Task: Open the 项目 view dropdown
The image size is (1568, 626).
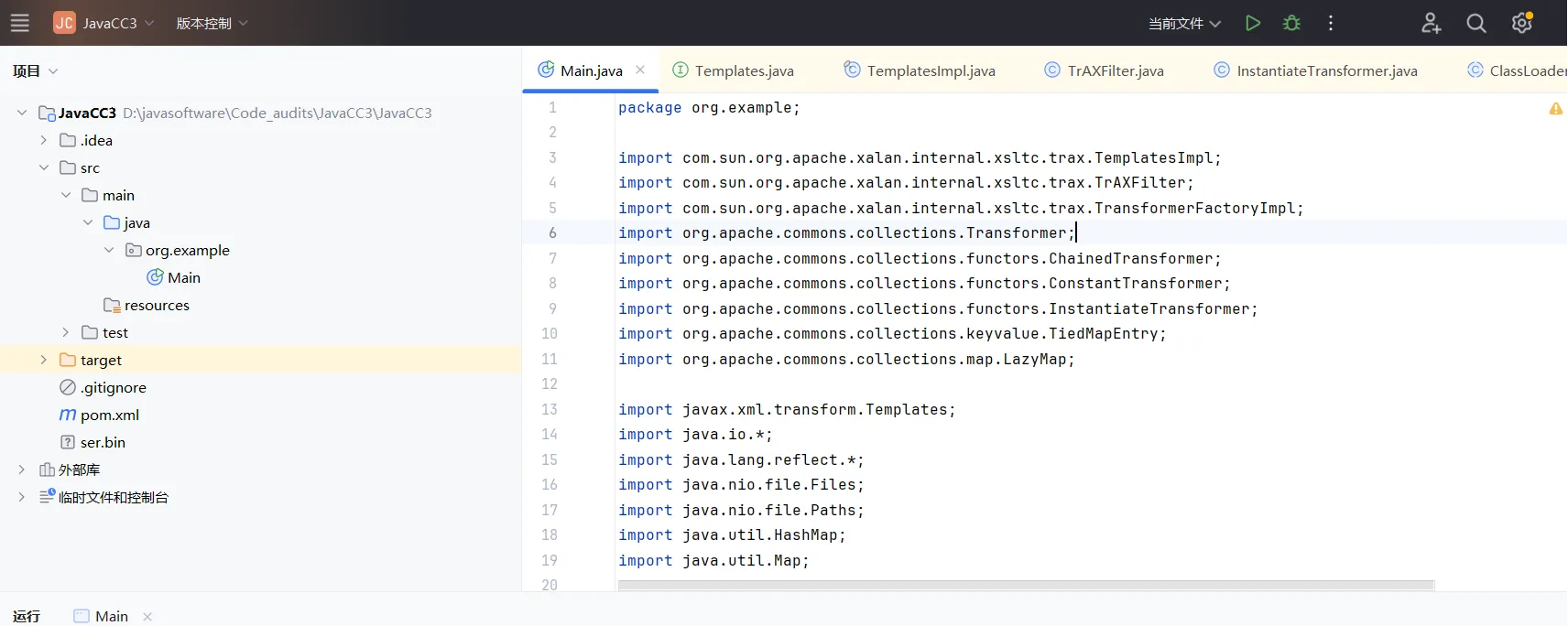Action: pos(36,70)
